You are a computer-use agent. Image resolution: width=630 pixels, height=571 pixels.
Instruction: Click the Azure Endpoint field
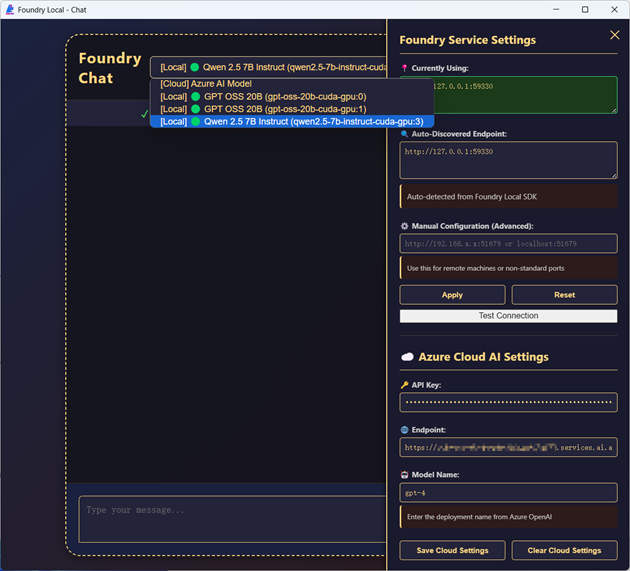click(508, 448)
